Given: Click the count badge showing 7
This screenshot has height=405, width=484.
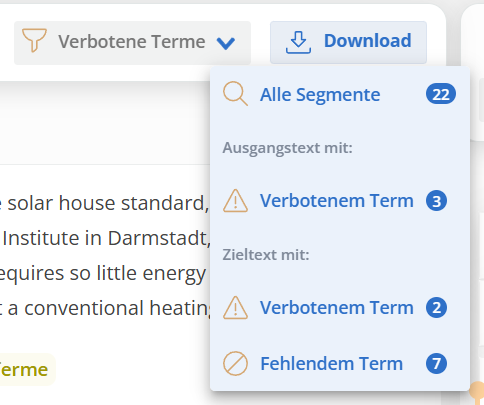Looking at the screenshot, I should 436,364.
